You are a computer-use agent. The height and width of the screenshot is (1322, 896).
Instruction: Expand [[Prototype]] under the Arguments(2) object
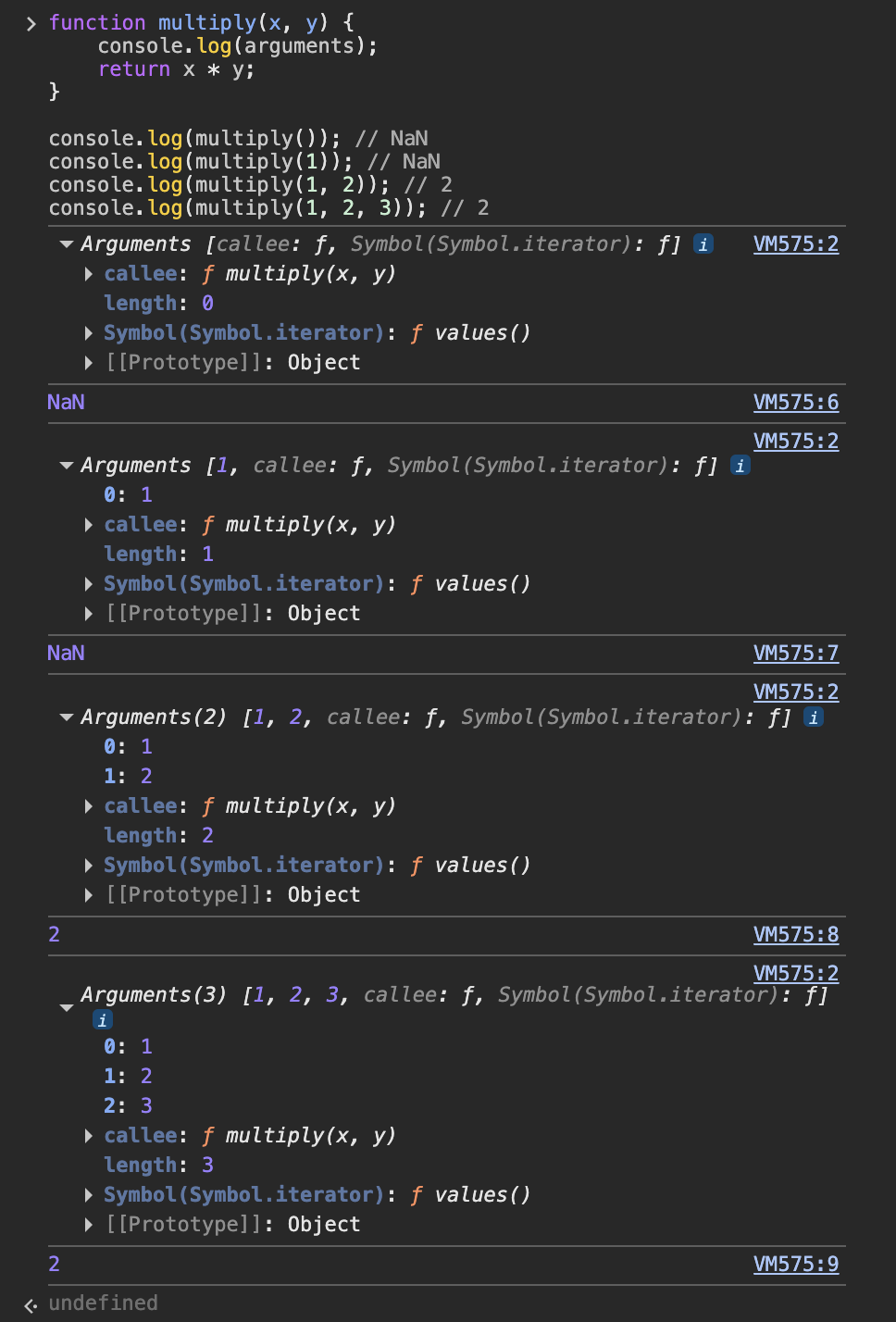(89, 895)
